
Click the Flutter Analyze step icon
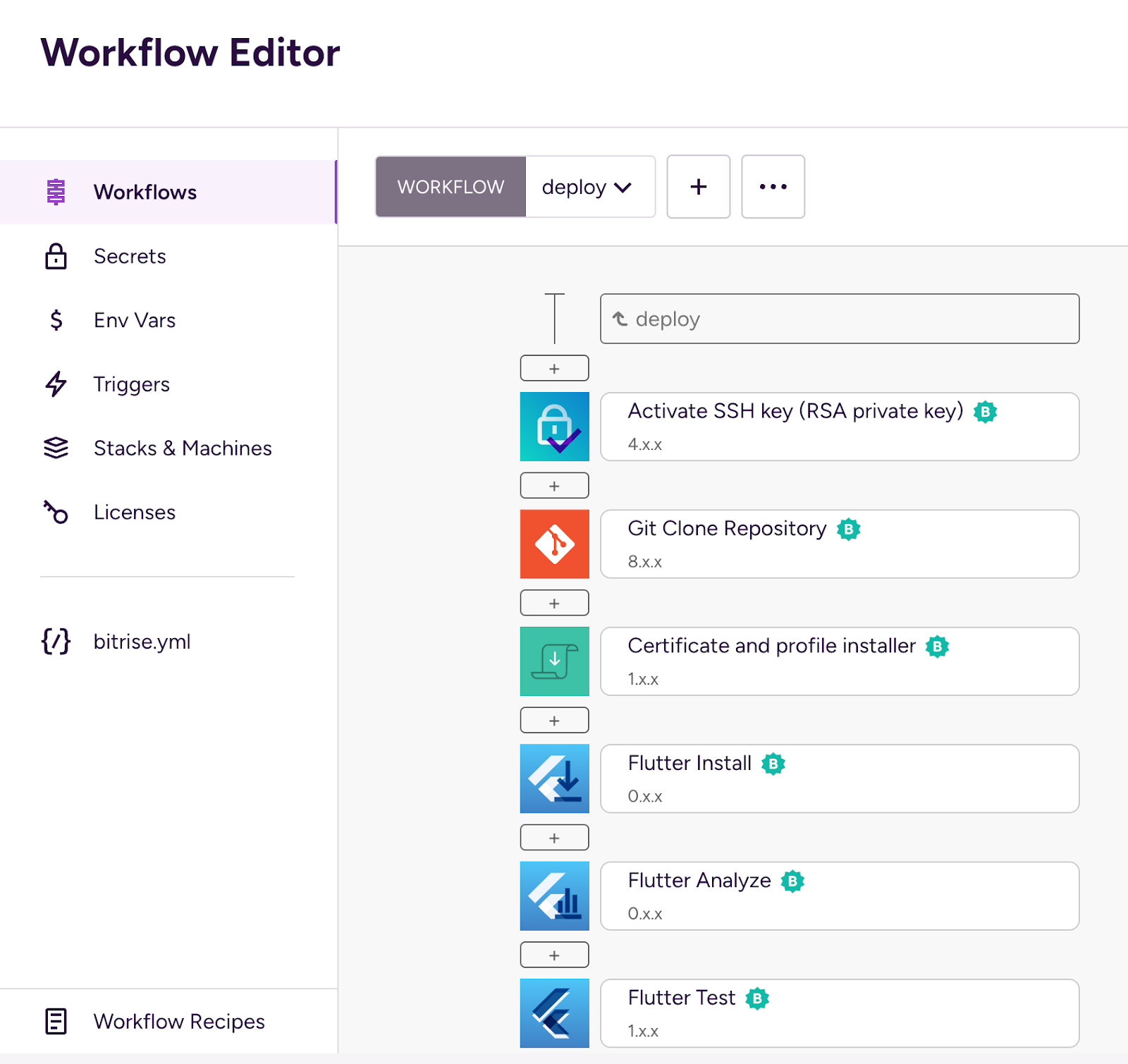(x=554, y=895)
